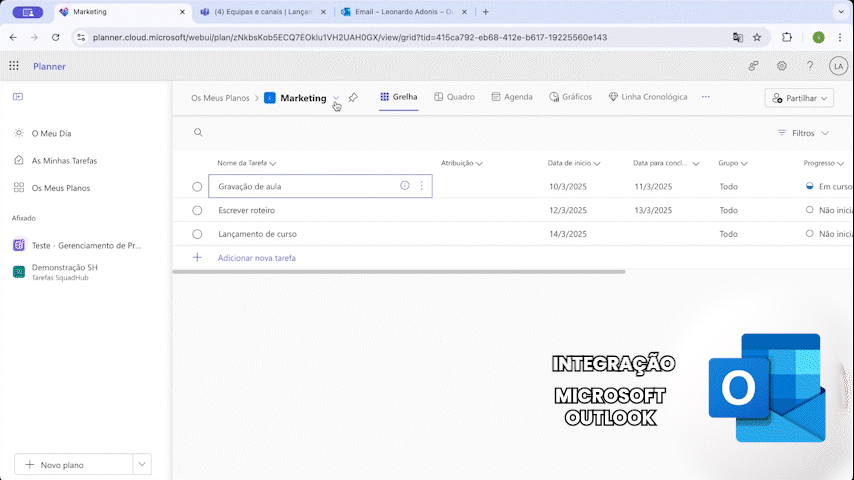
Task: Open pinned plan Teste - Gerenciamento de Pr...
Action: click(86, 245)
